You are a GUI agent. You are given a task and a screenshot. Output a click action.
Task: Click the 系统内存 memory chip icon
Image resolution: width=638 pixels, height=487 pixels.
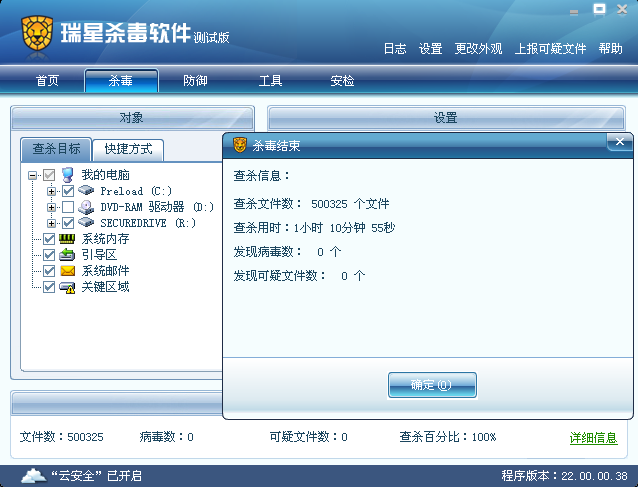(67, 239)
